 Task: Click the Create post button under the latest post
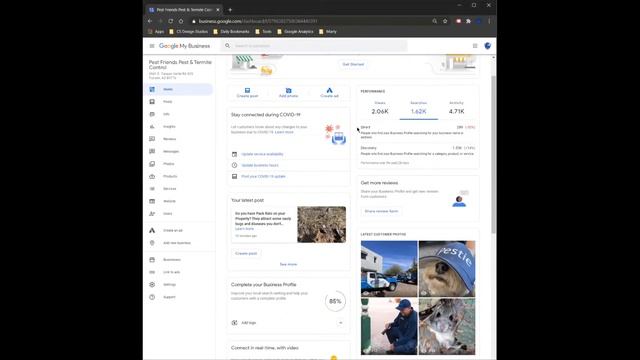point(246,253)
